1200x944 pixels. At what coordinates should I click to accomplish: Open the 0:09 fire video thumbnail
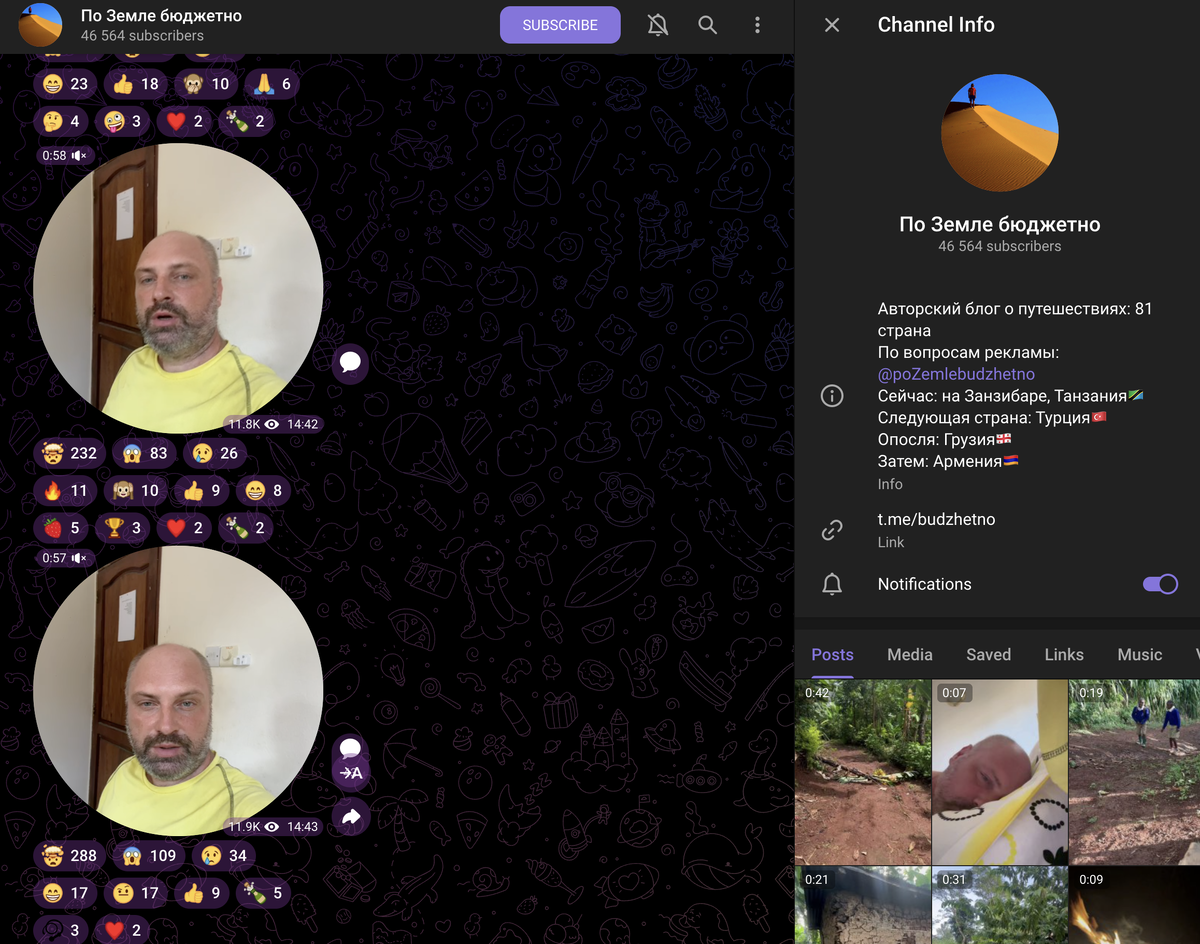click(1135, 905)
